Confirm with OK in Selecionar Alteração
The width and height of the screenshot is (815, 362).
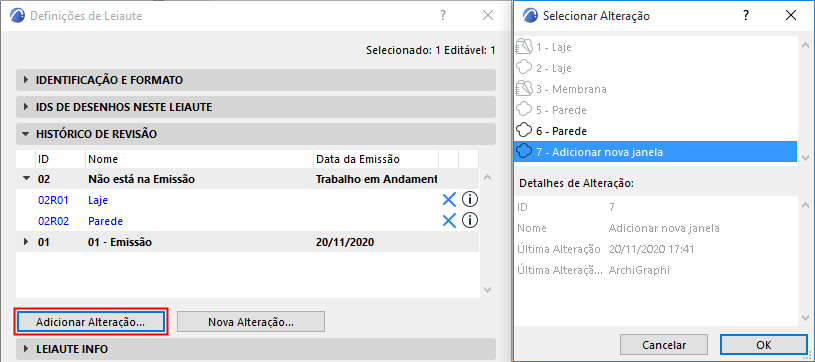point(764,345)
